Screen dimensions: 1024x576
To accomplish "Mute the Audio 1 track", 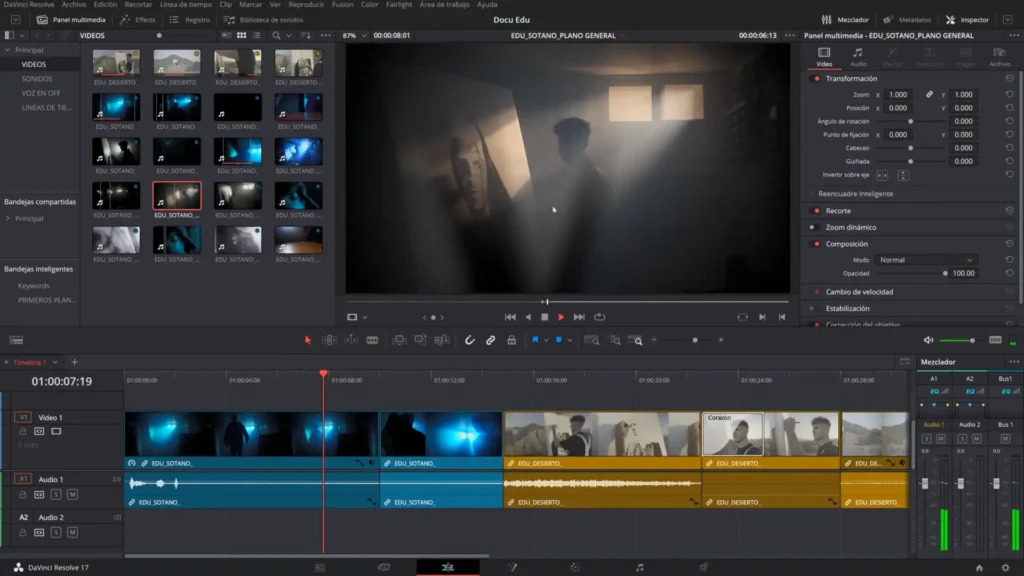I will [72, 494].
